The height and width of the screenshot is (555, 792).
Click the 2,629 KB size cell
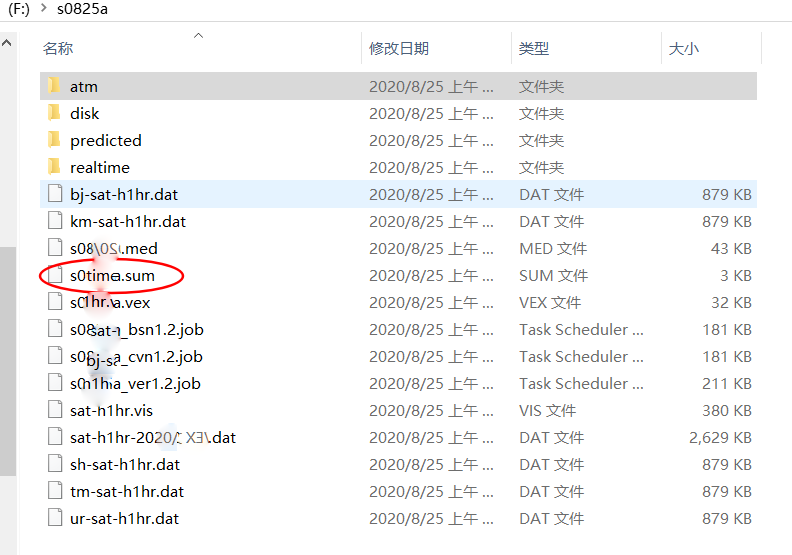(720, 438)
